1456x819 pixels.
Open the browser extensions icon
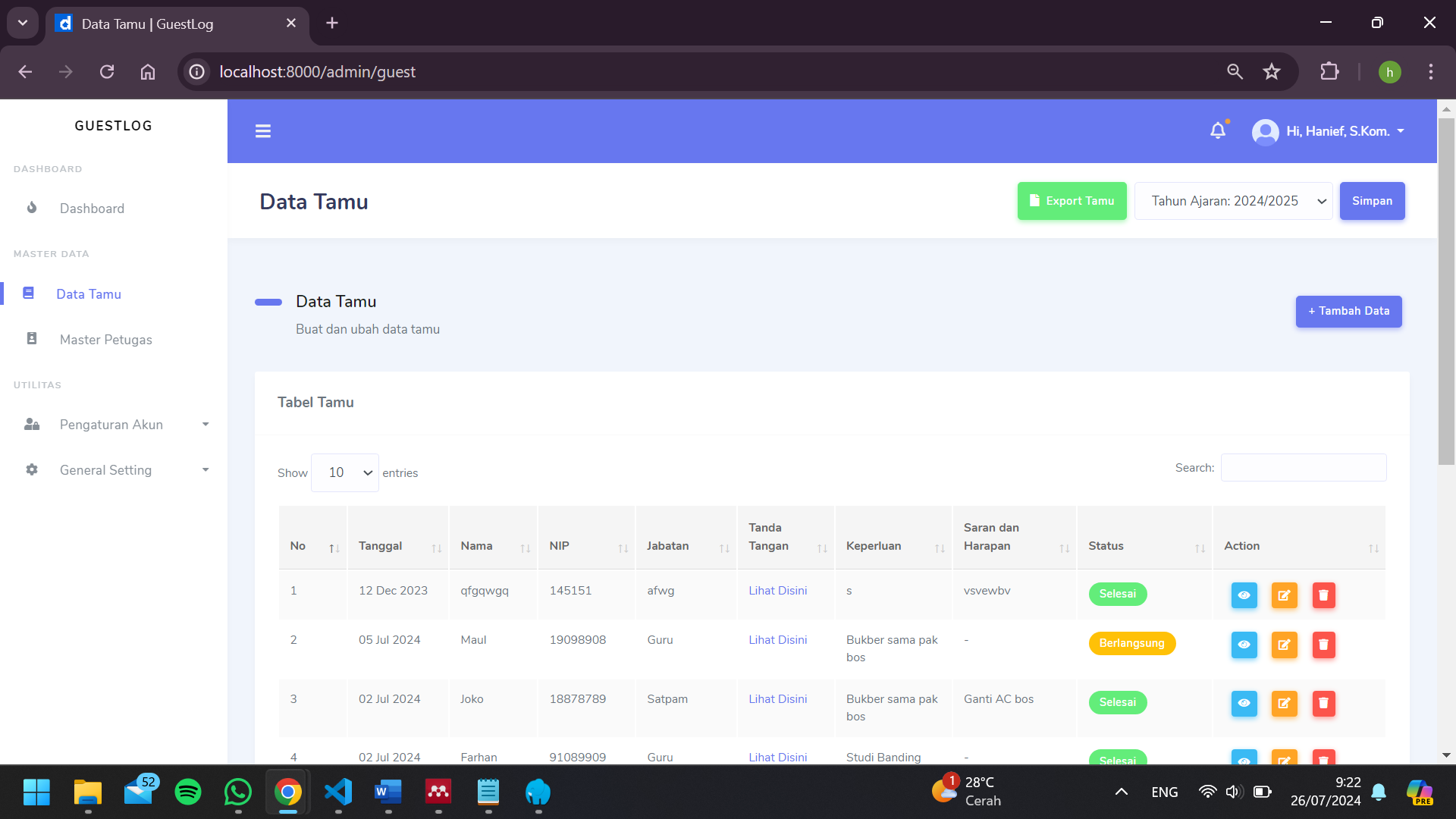(x=1329, y=71)
